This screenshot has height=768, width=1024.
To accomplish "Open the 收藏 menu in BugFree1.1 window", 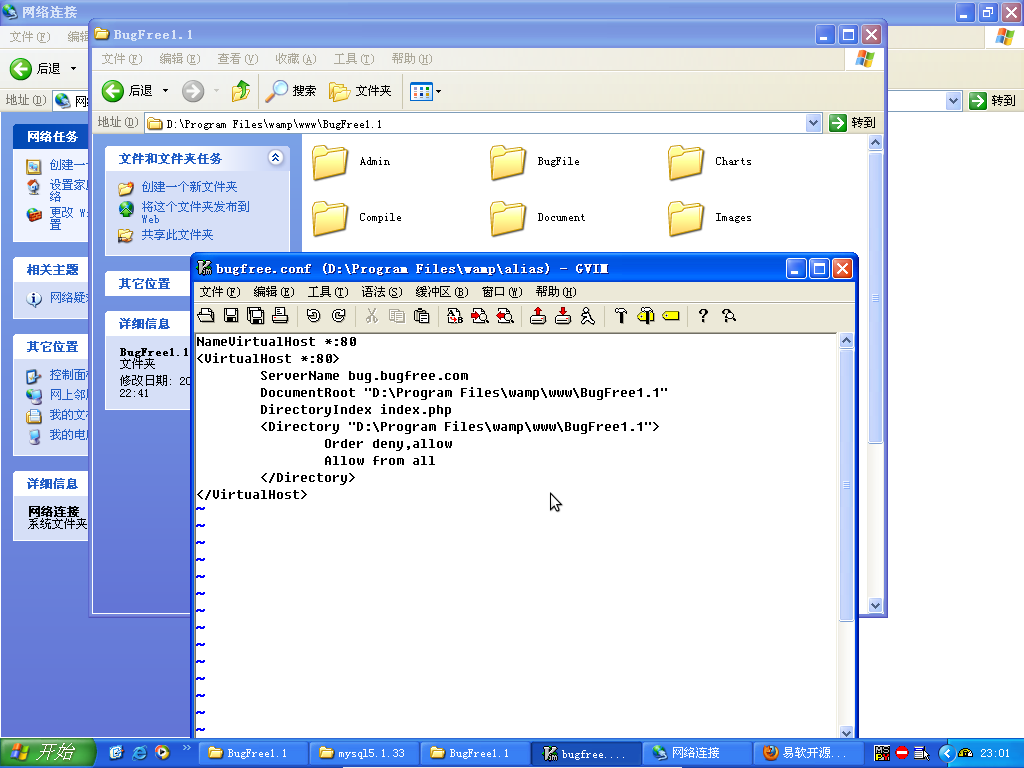I will point(296,59).
